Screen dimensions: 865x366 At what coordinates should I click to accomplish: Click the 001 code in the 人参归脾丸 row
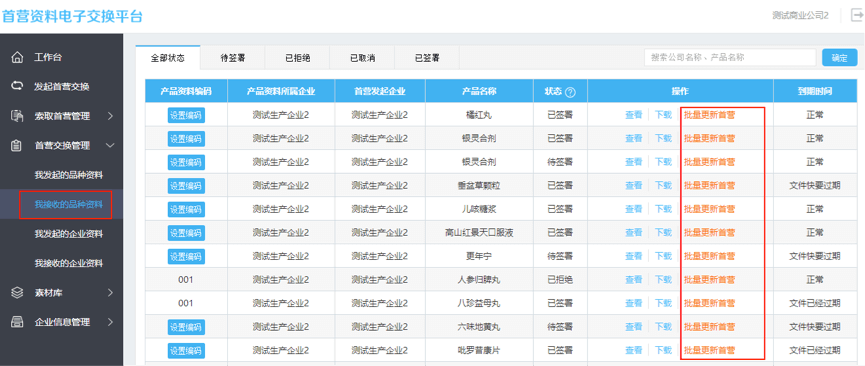click(186, 279)
